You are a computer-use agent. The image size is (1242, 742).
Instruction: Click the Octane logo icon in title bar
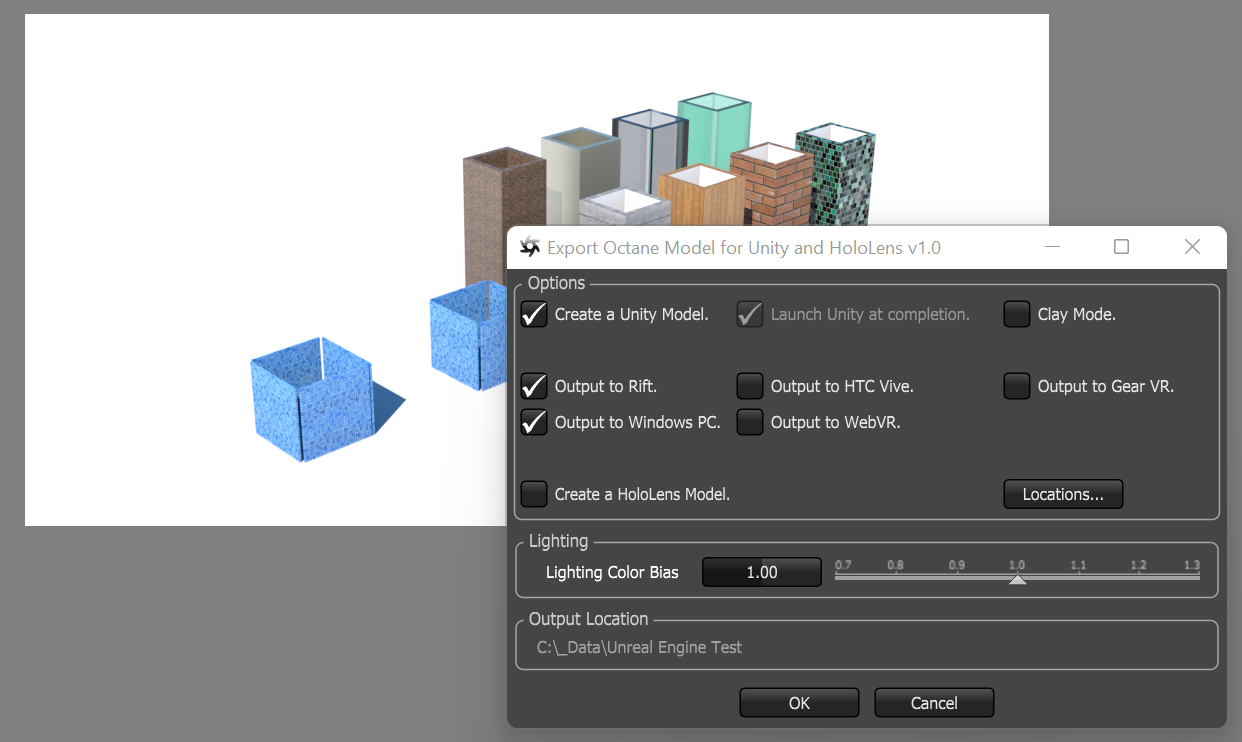point(530,247)
